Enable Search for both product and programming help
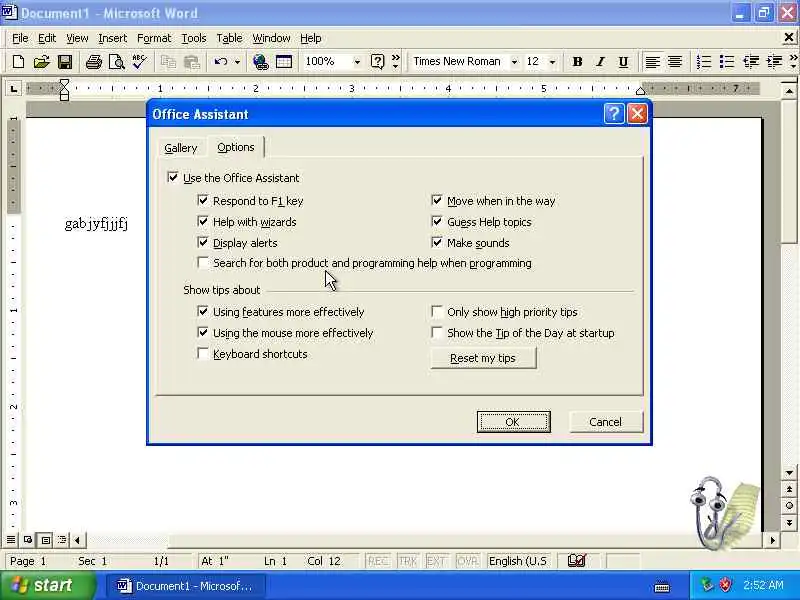 pos(203,263)
